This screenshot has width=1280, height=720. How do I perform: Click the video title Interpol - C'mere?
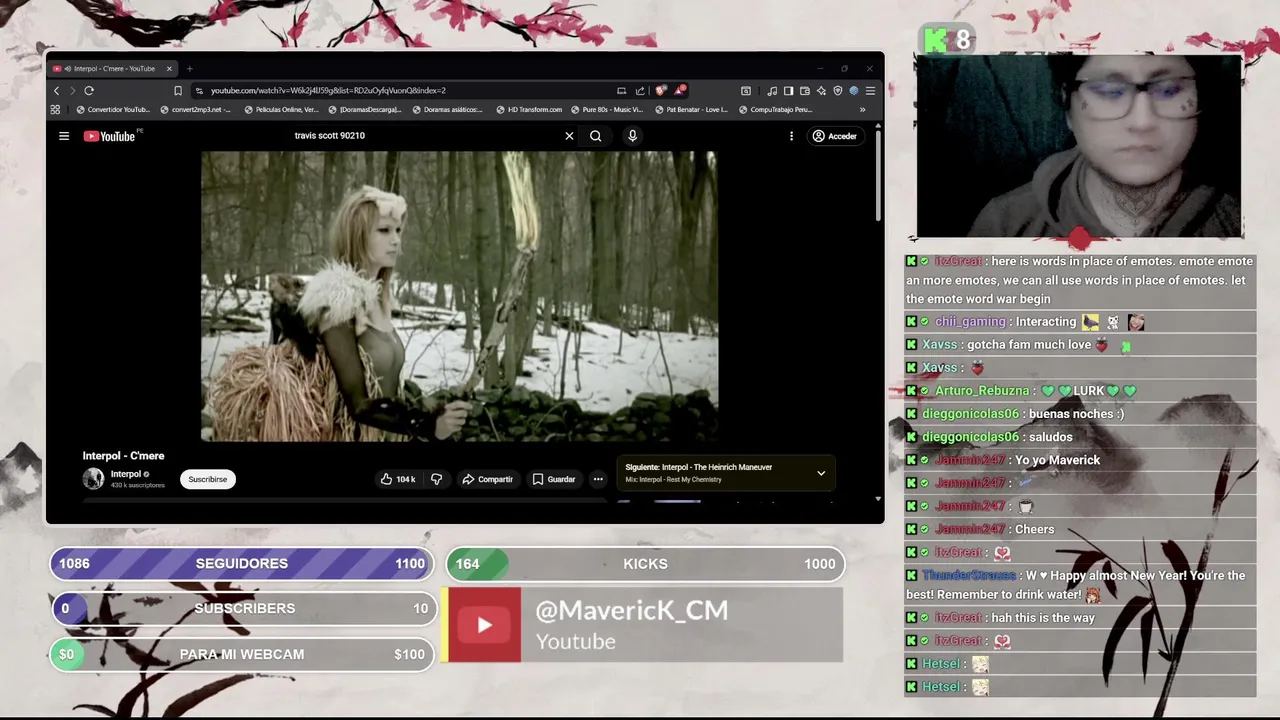click(x=123, y=456)
